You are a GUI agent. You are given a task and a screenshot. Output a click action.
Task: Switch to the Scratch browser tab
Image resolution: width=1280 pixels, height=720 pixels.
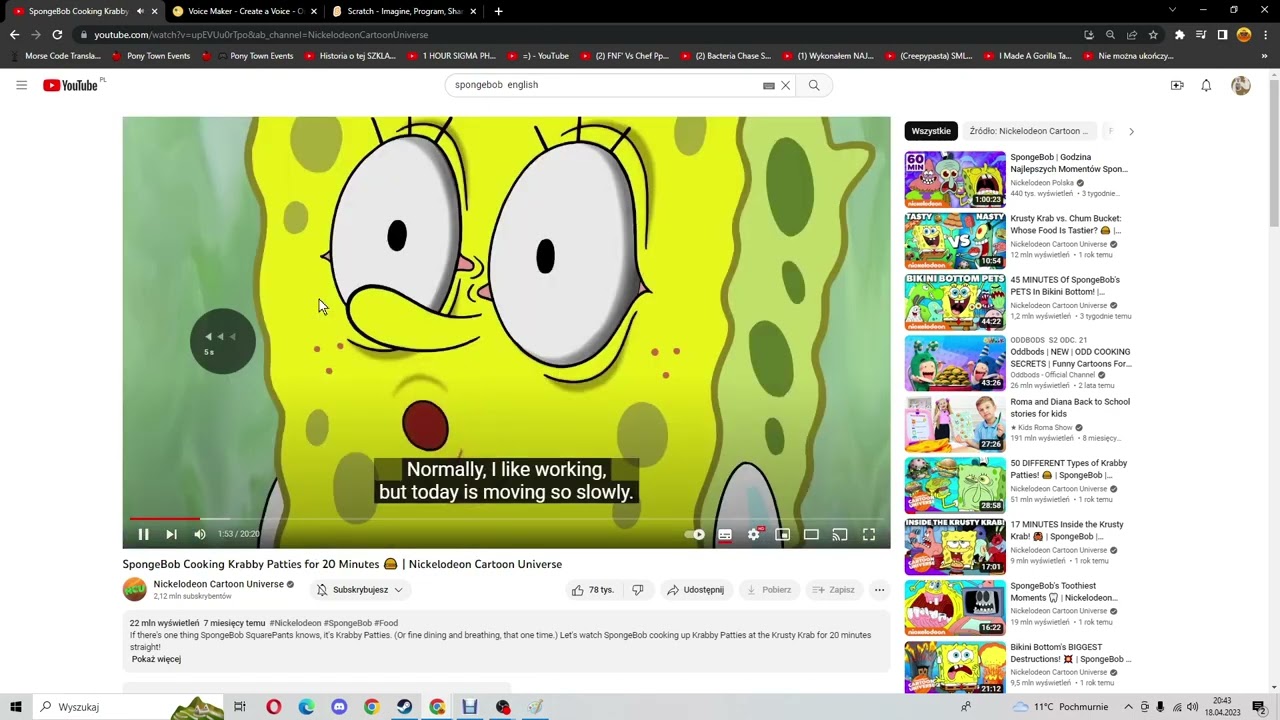(404, 11)
